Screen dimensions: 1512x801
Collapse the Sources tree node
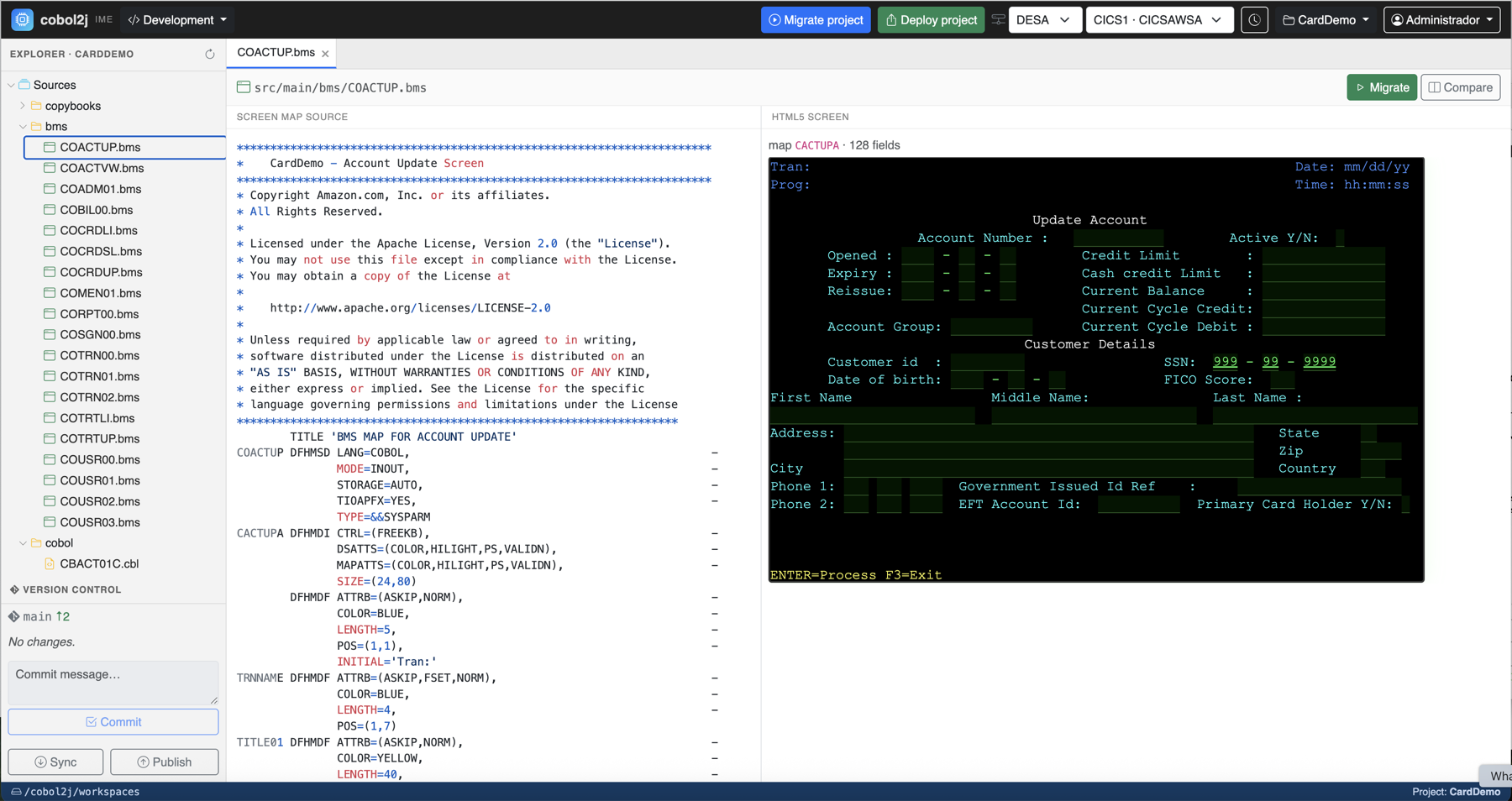coord(11,85)
